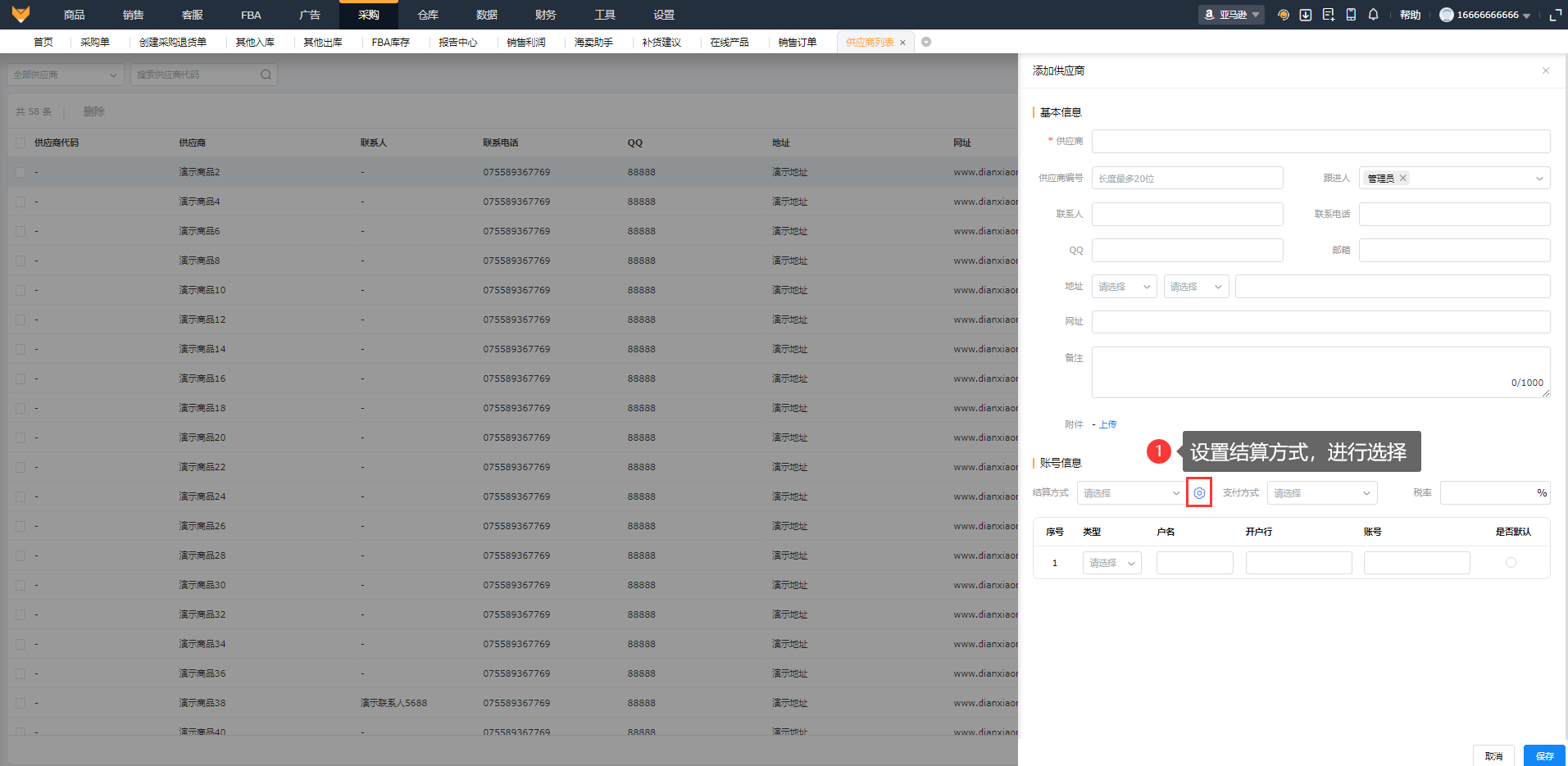Click the user avatar icon
1568x766 pixels.
tap(1447, 15)
